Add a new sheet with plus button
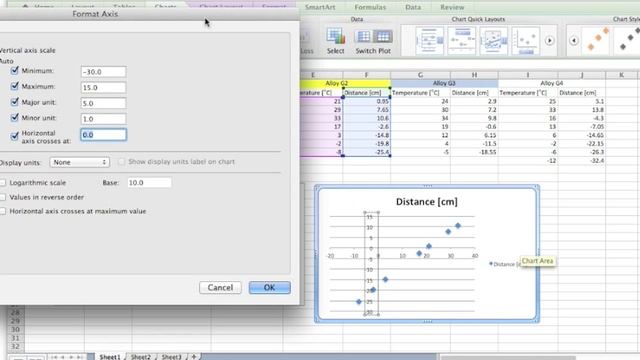This screenshot has height=360, width=640. (194, 356)
